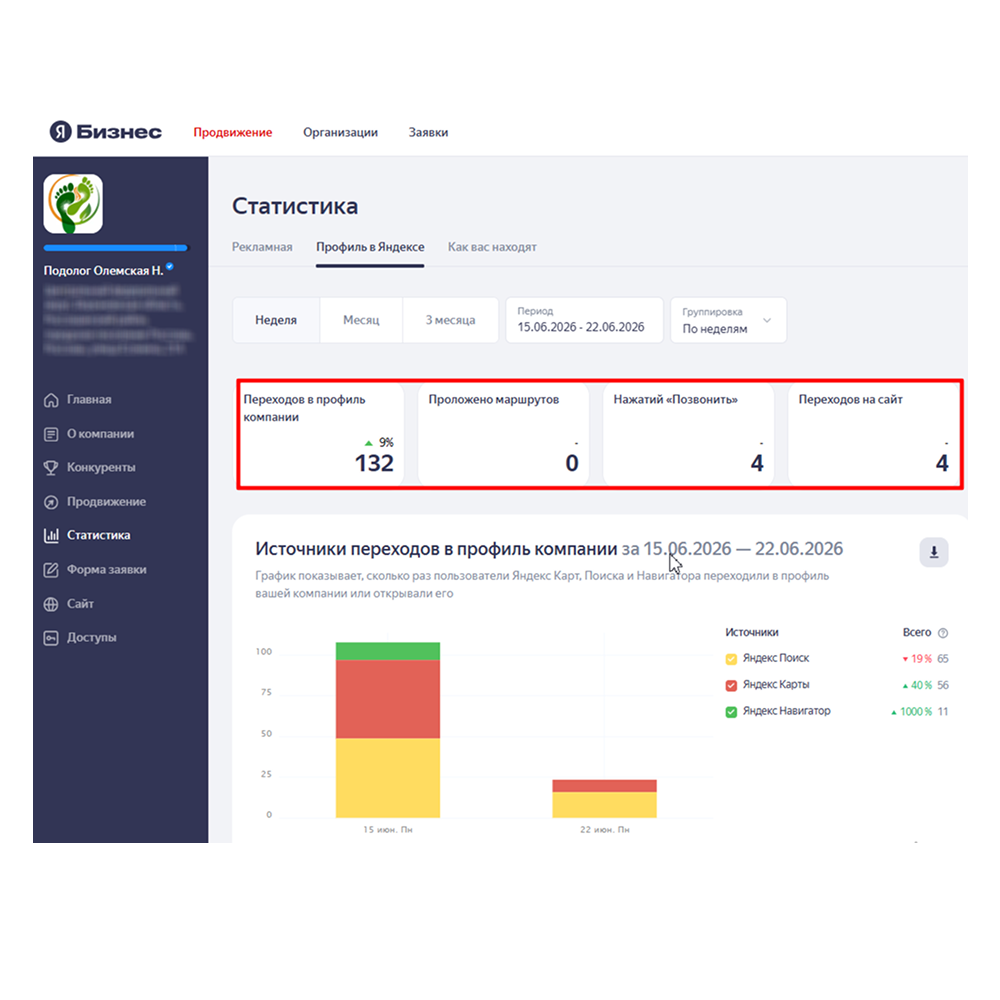Click the yellow Поиск segment of 15 июн bar
The image size is (1000, 1000).
(388, 778)
